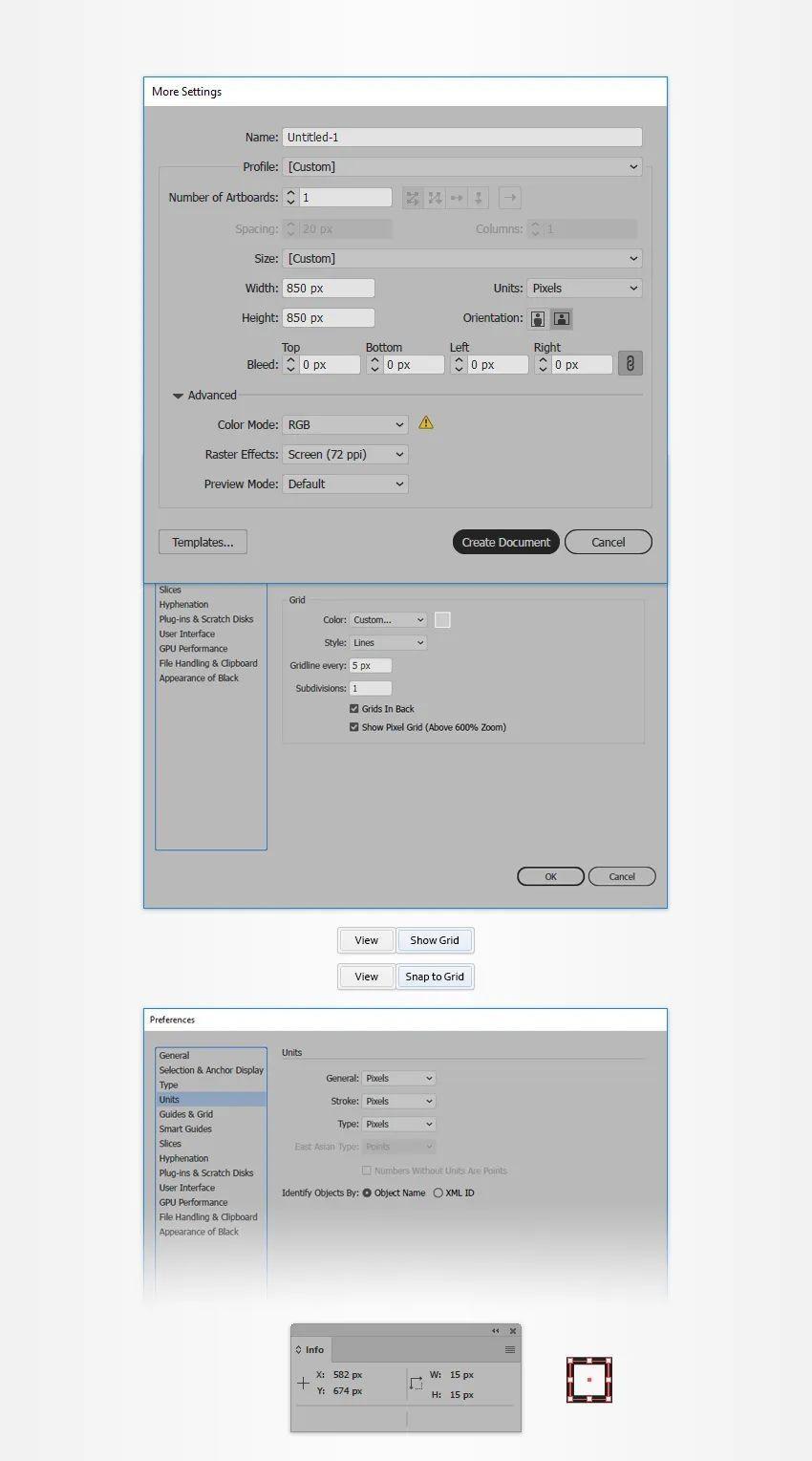
Task: Click the Templates... button
Action: point(203,542)
